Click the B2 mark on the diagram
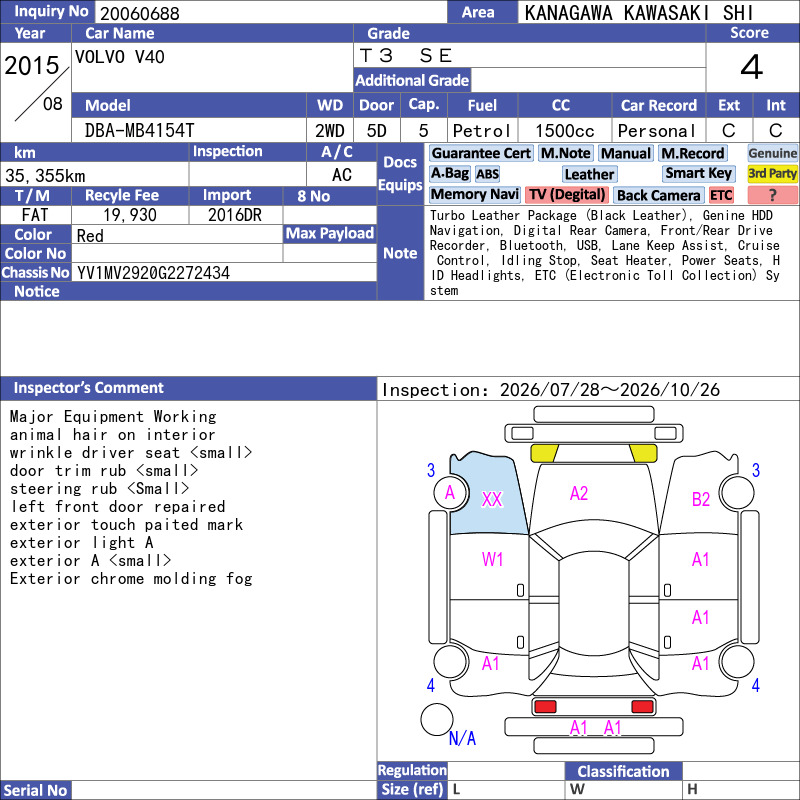 tap(701, 499)
